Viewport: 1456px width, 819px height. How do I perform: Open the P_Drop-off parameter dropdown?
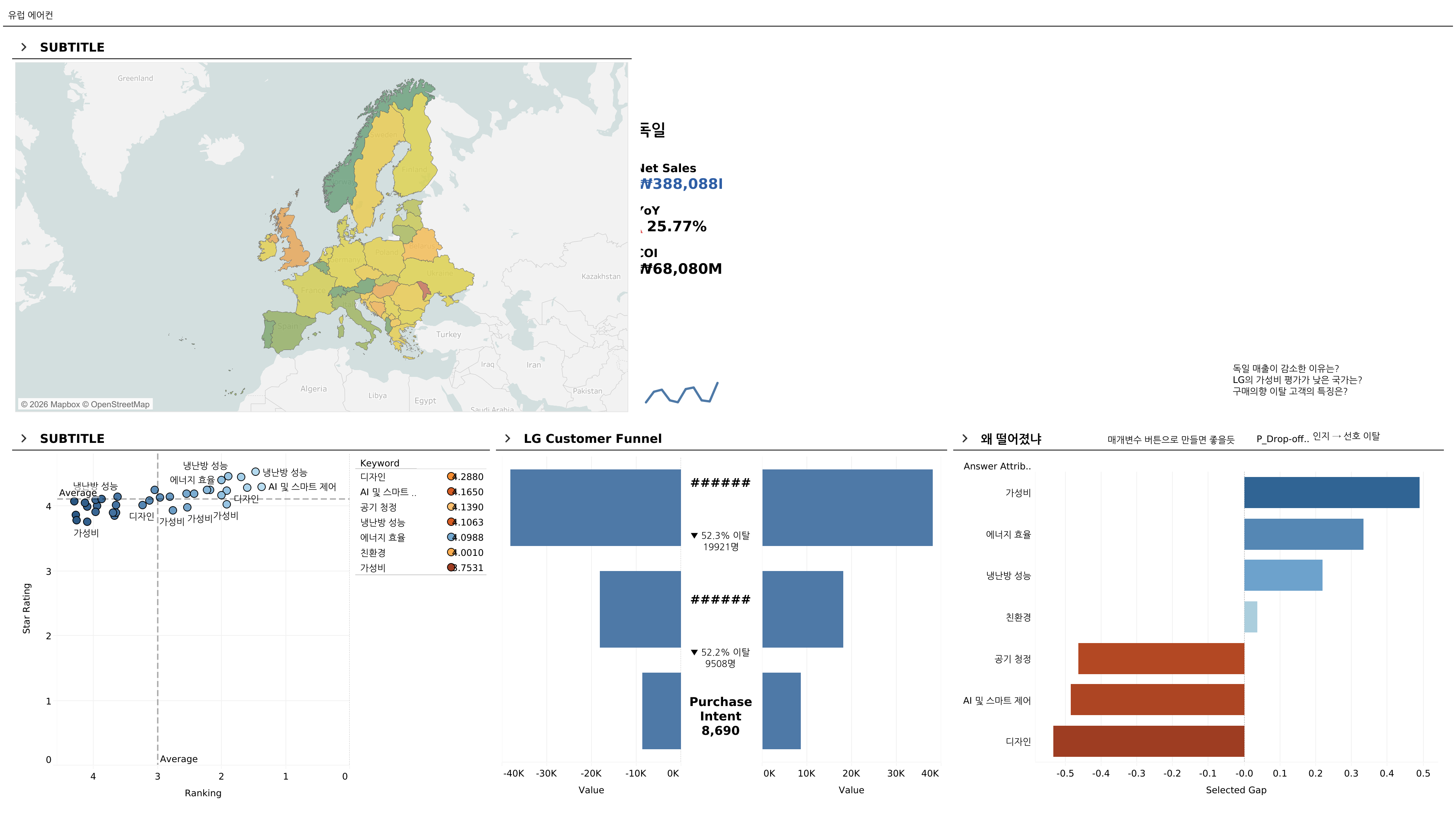pos(1282,439)
